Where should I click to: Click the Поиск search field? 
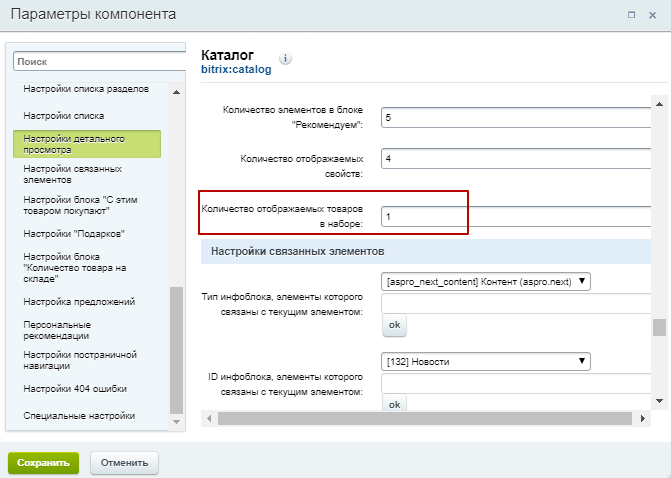(x=100, y=62)
